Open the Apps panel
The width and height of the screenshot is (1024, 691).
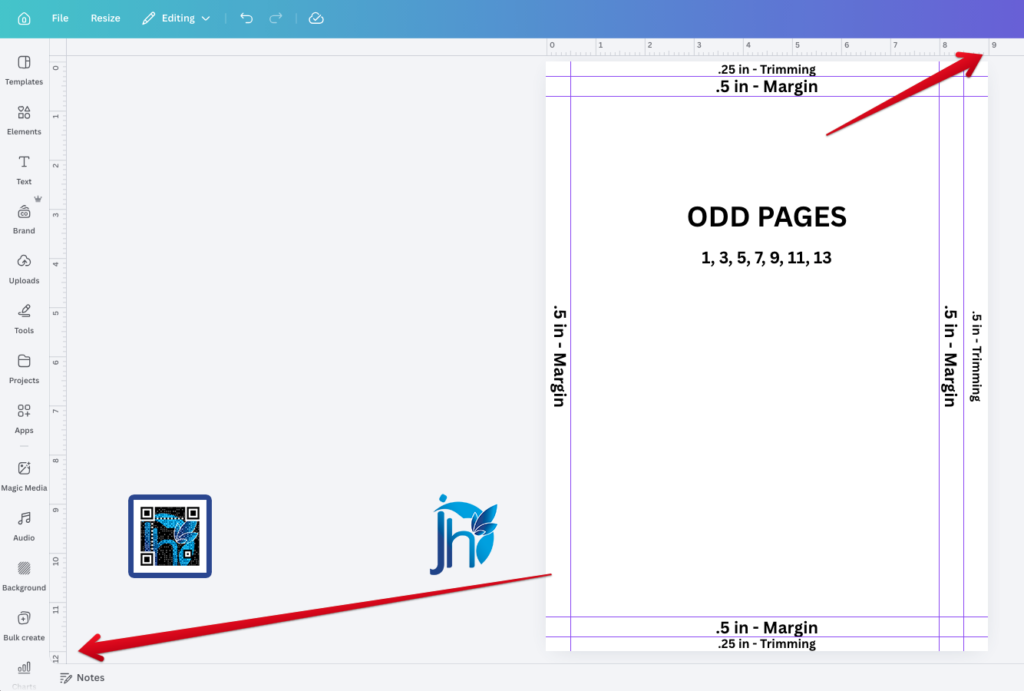coord(24,418)
